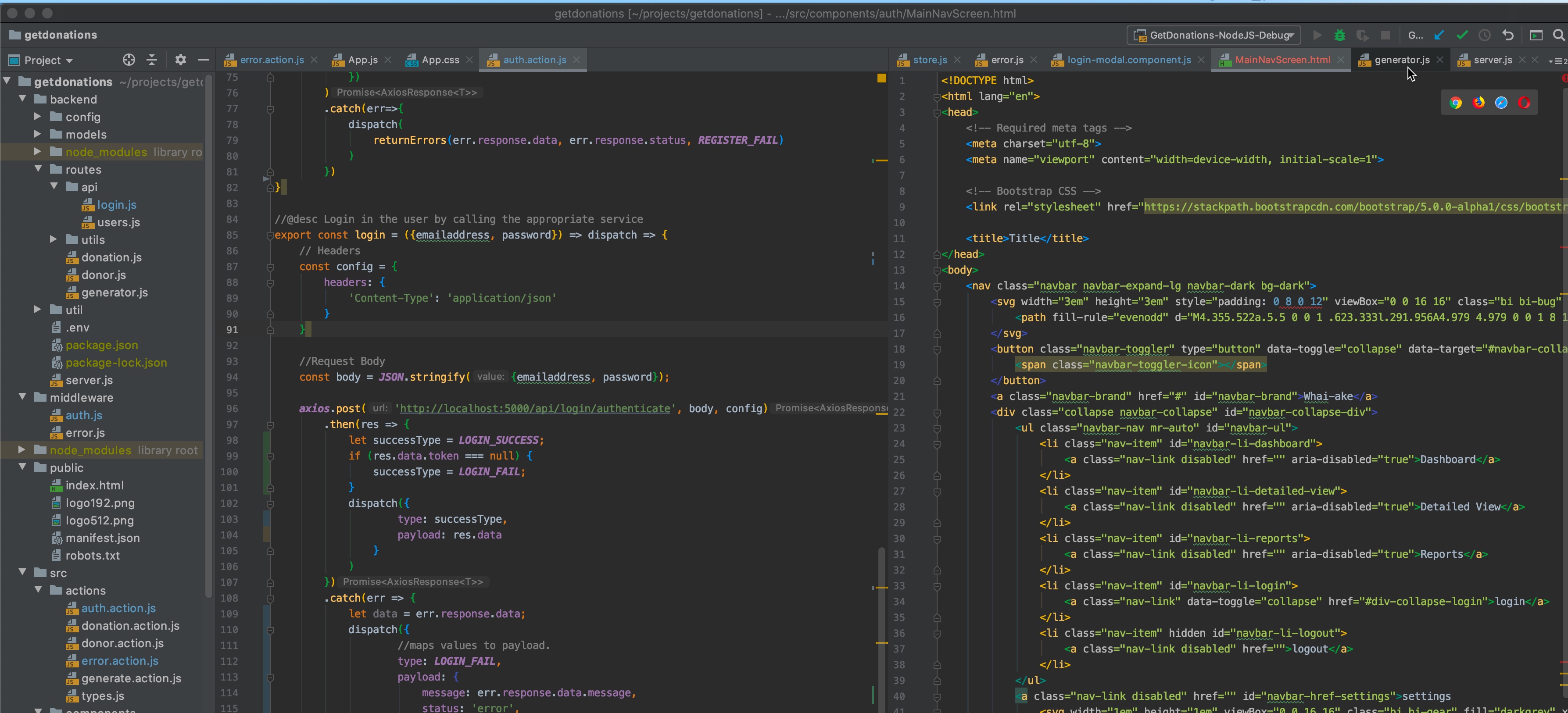
Task: Expand the utils folder
Action: point(54,240)
